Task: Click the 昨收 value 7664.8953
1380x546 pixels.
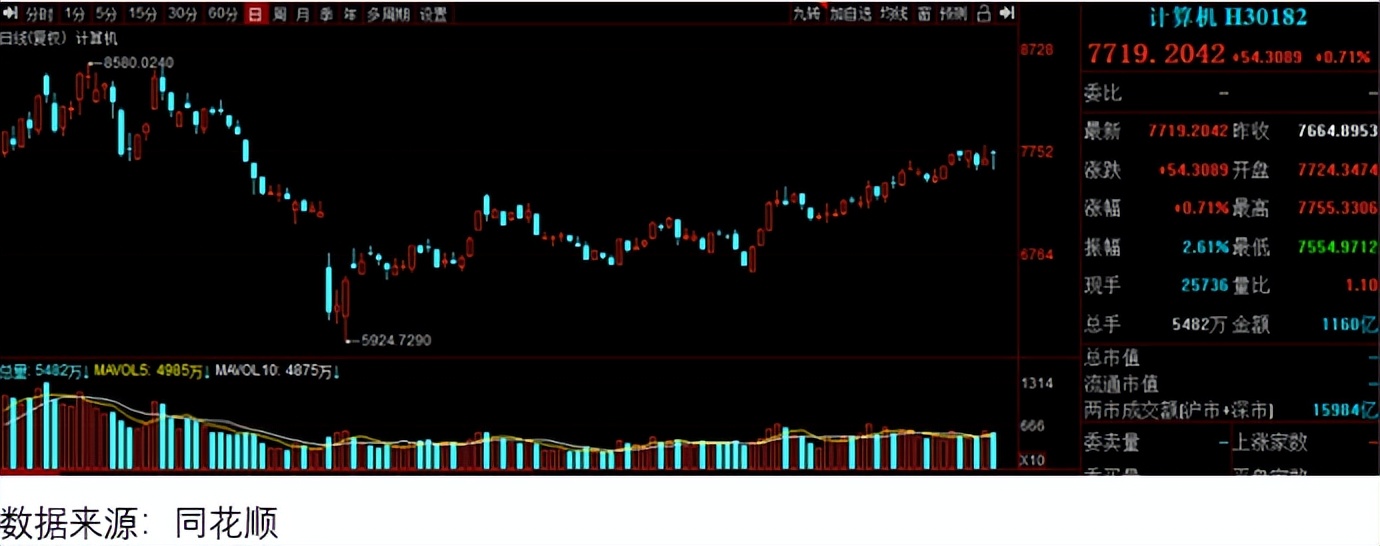Action: coord(1337,131)
